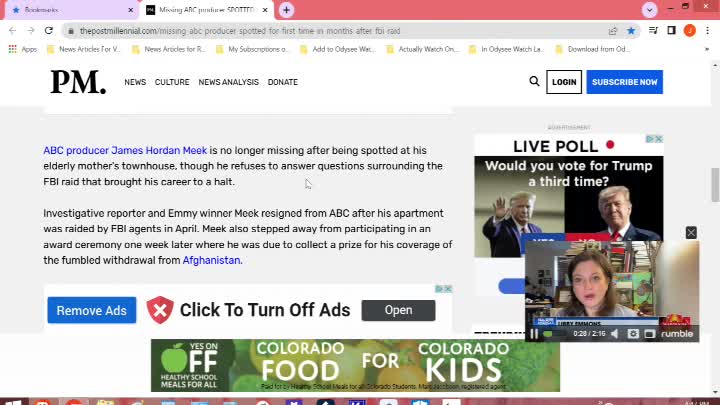
Task: Open the NEWS ANALYSIS menu item
Action: (228, 82)
